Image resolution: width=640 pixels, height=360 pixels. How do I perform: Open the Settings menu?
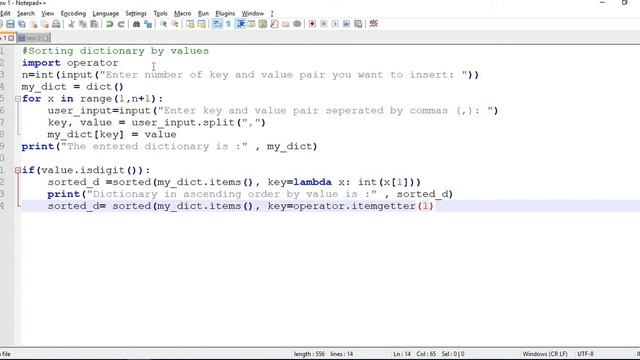(136, 13)
